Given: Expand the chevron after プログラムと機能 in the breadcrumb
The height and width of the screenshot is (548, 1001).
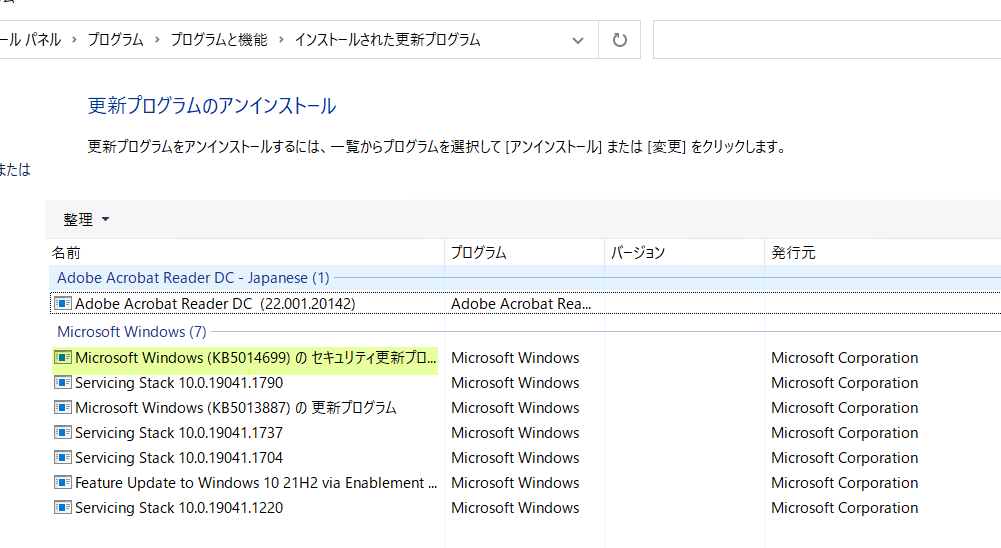Looking at the screenshot, I should click(281, 40).
